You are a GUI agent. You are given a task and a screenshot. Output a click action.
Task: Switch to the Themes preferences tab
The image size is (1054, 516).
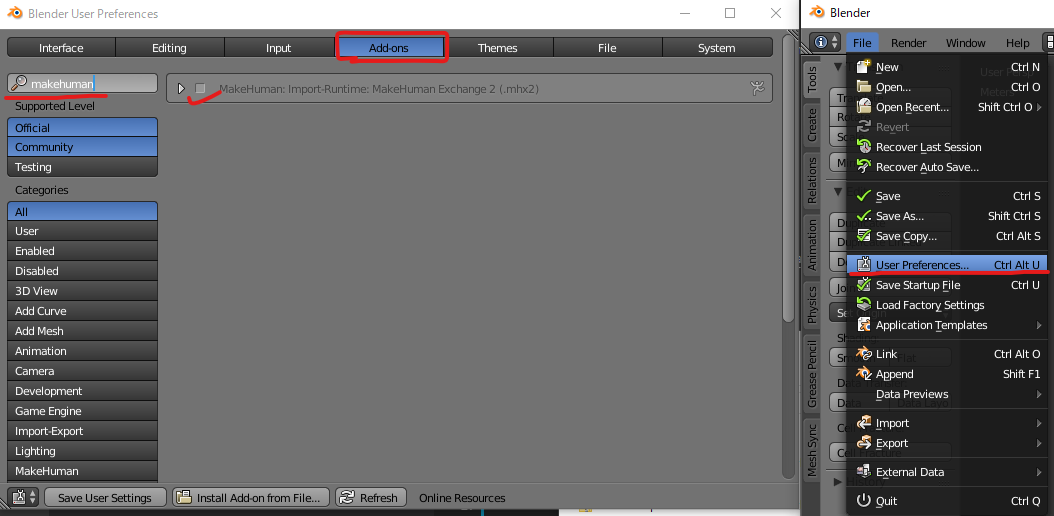tap(497, 48)
